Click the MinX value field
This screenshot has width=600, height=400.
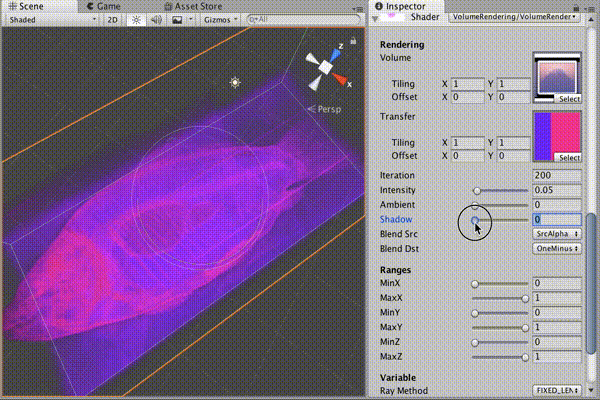pos(557,283)
